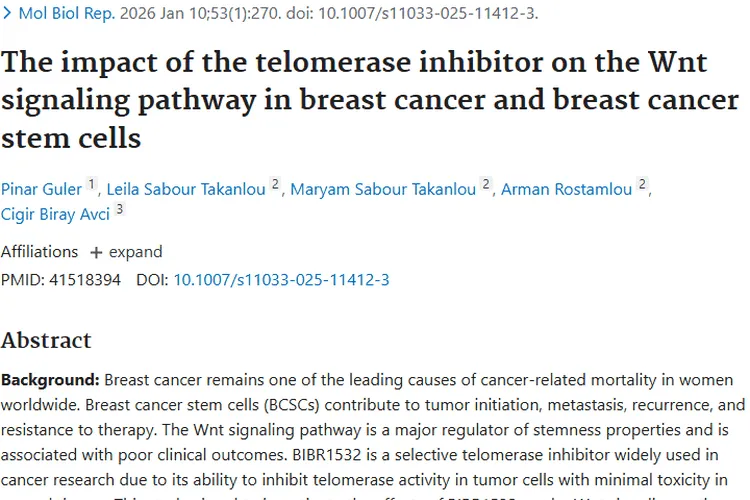
Task: Click affiliation superscript 2 after Maryam Sabour Takanlou
Action: coord(486,184)
